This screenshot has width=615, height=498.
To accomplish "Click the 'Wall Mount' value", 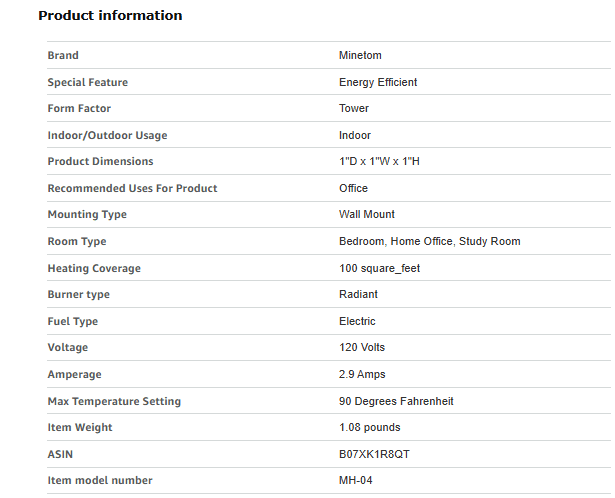I will point(367,214).
